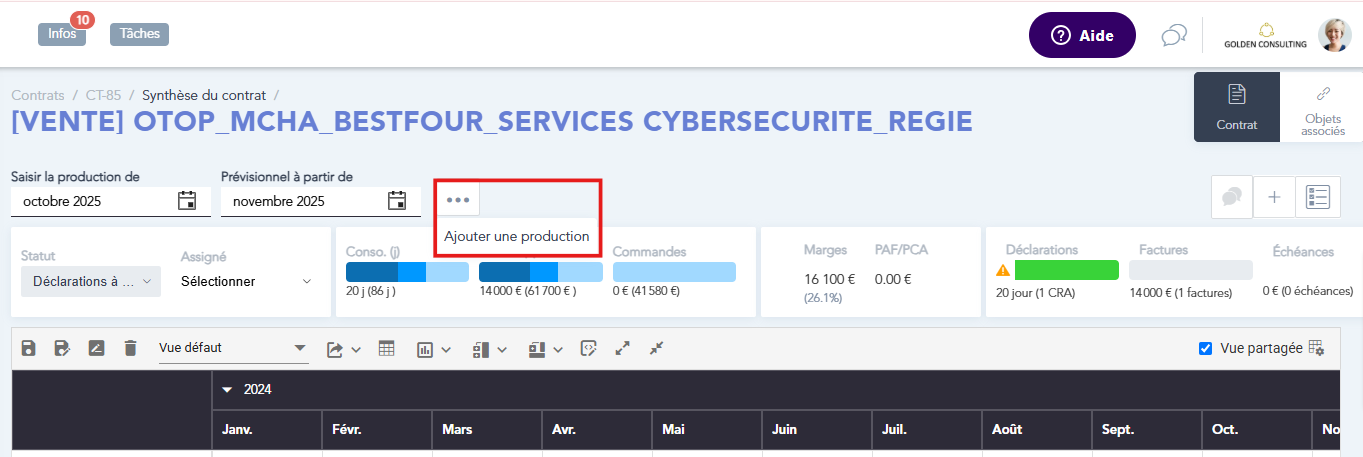This screenshot has height=457, width=1363.
Task: Click the plus icon button
Action: [x=1274, y=198]
